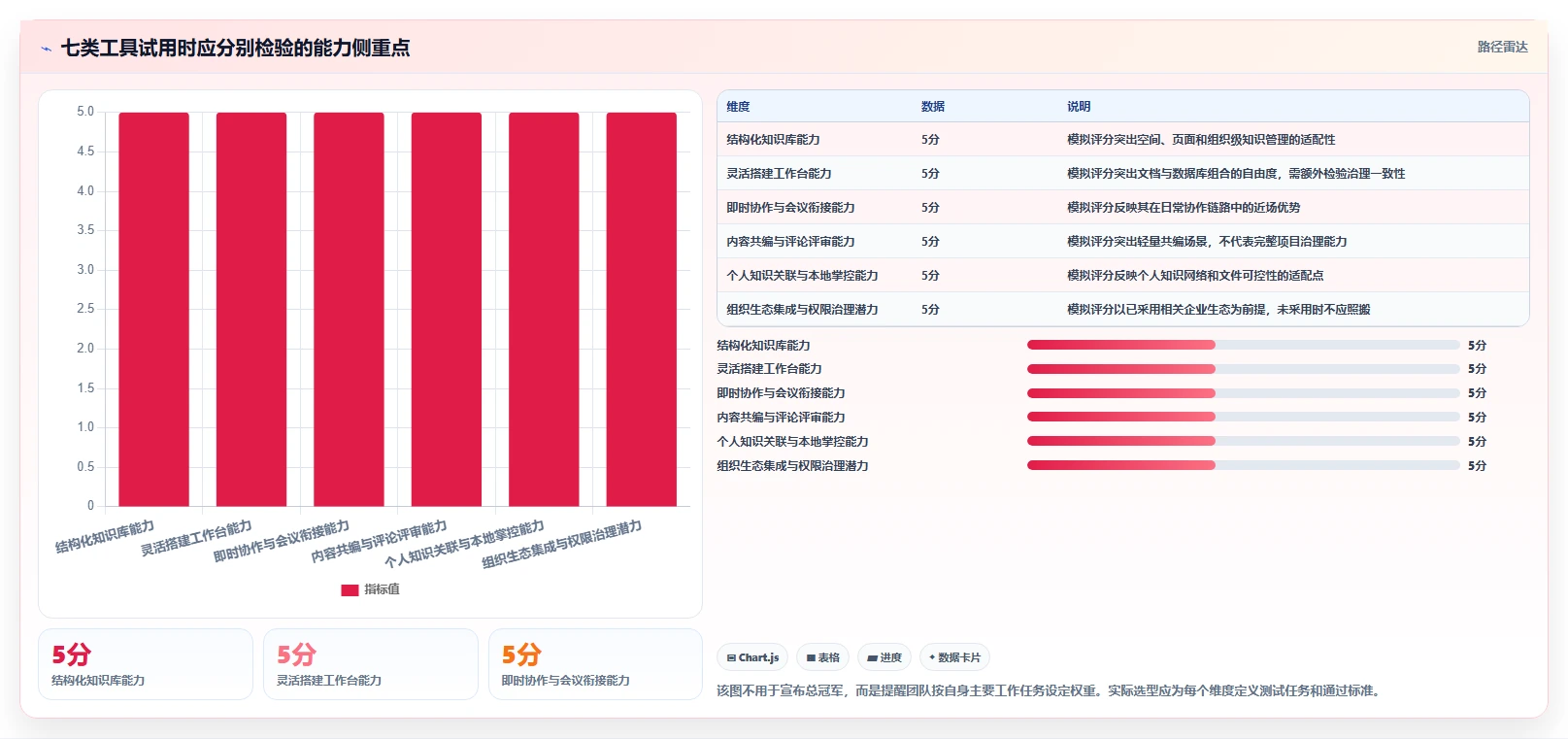The width and height of the screenshot is (1568, 739).
Task: Click the chart bar for 结构化知识库能力
Action: 154,309
